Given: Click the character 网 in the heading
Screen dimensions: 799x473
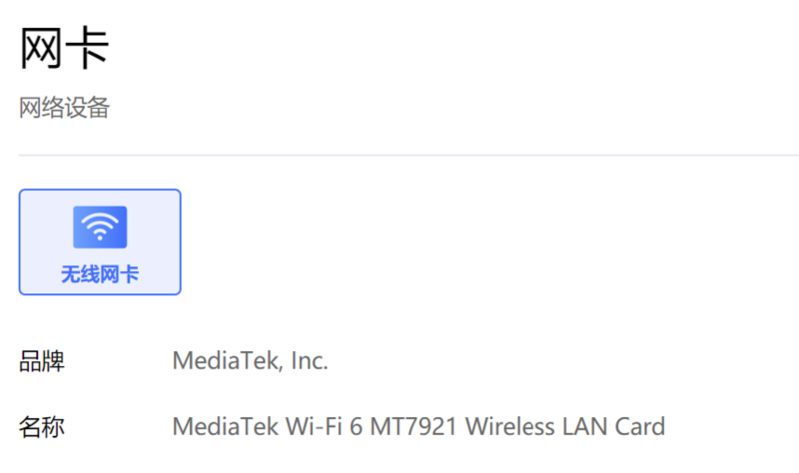Looking at the screenshot, I should point(42,47).
